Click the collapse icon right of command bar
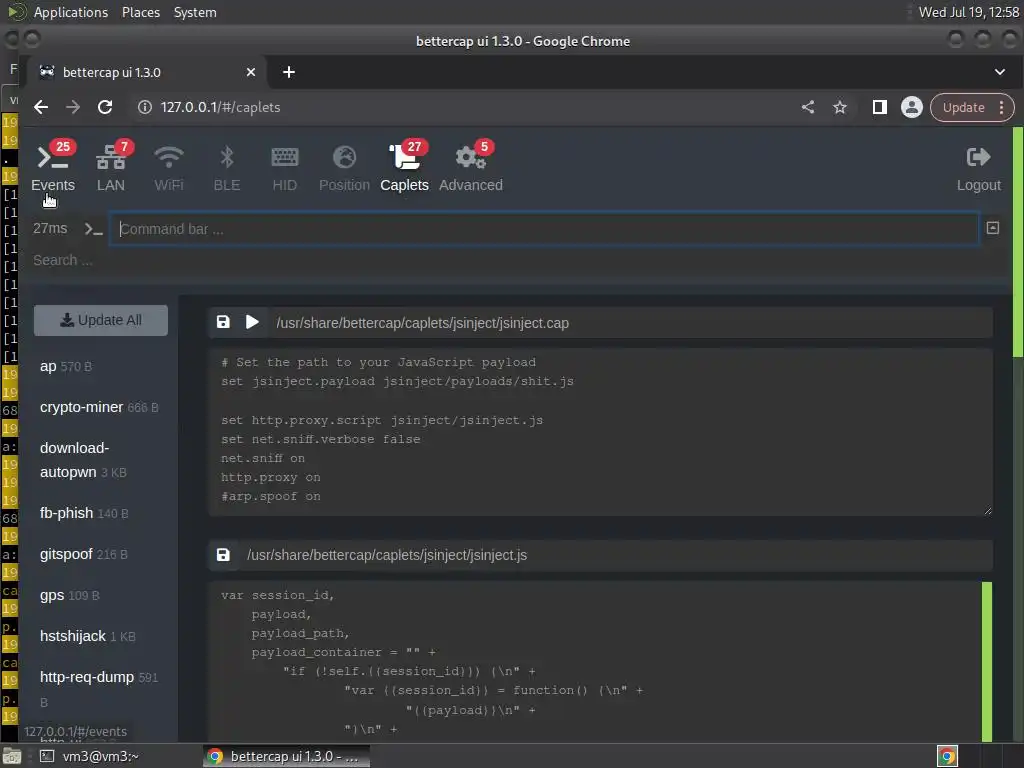This screenshot has width=1024, height=768. [x=993, y=228]
